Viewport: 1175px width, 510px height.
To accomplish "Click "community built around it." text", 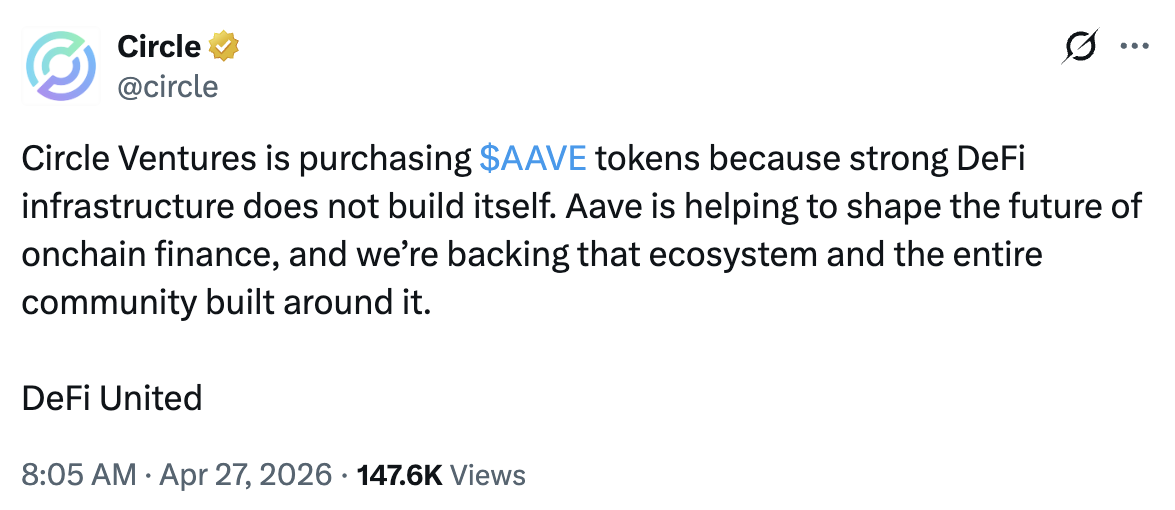I will coord(226,302).
